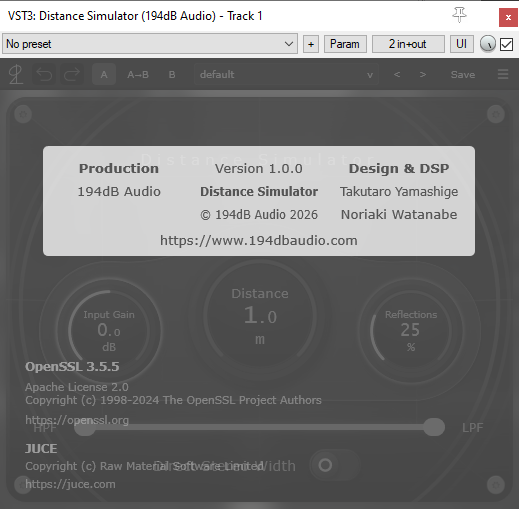
Task: Click the Distance knob
Action: (x=260, y=315)
